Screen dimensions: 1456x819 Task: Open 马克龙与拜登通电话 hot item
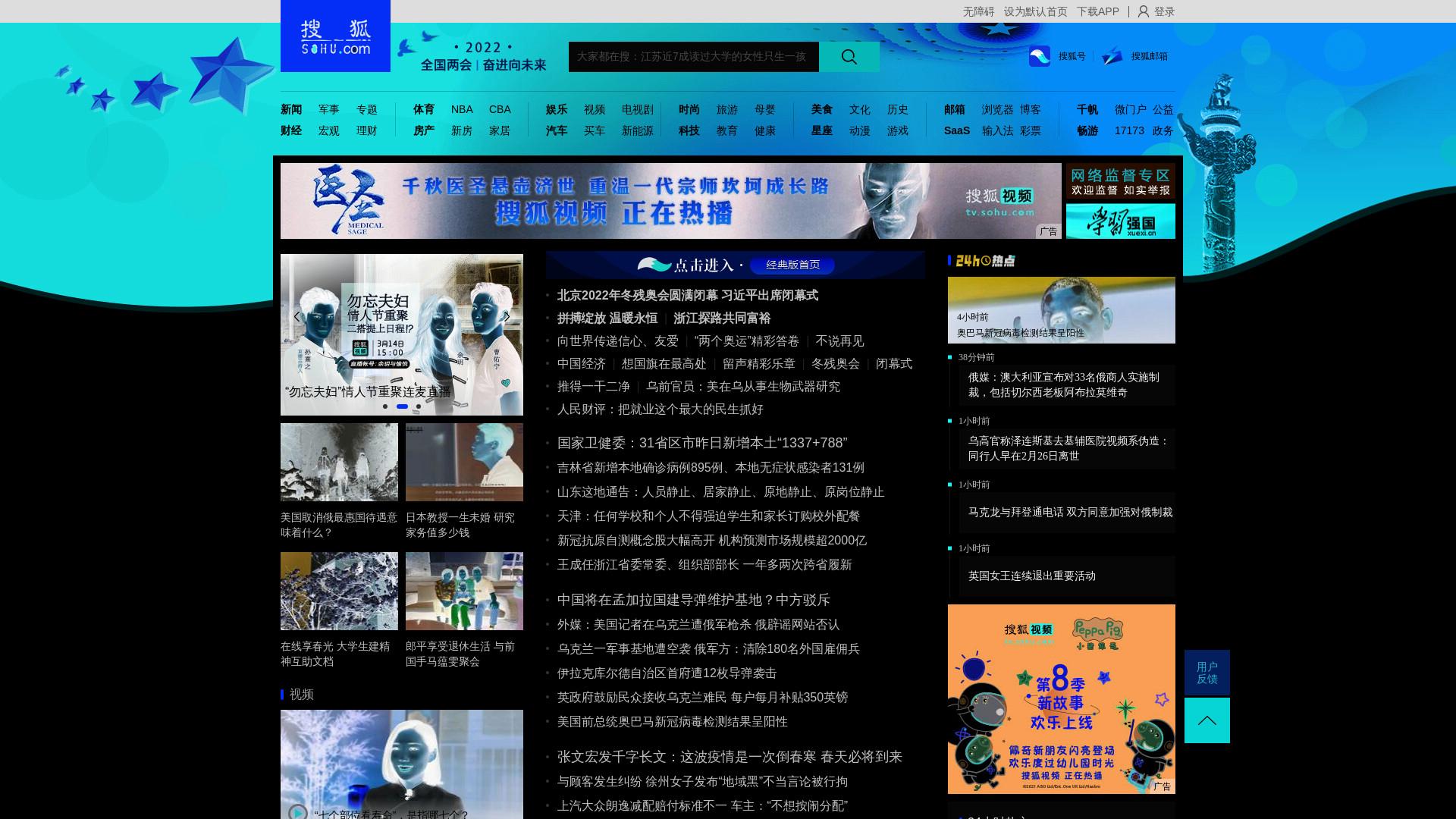coord(1071,512)
